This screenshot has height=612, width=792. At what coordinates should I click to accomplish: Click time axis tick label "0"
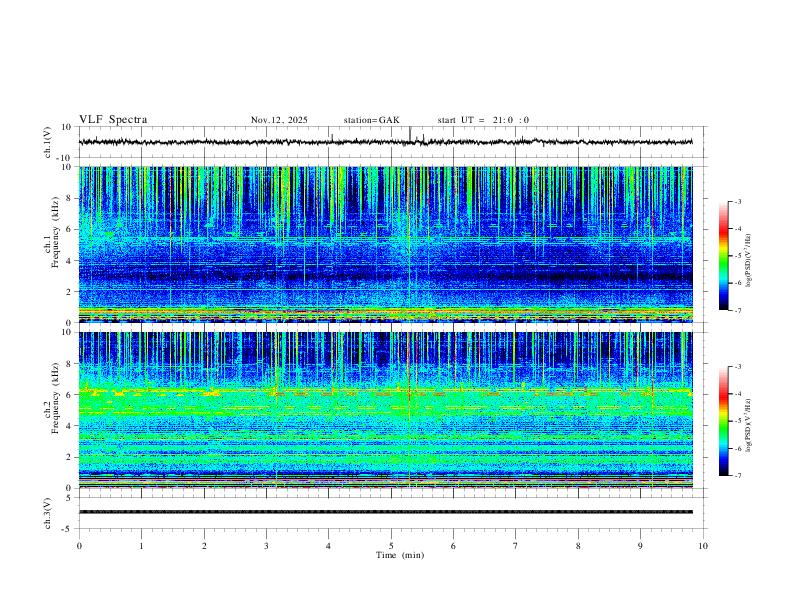point(79,546)
